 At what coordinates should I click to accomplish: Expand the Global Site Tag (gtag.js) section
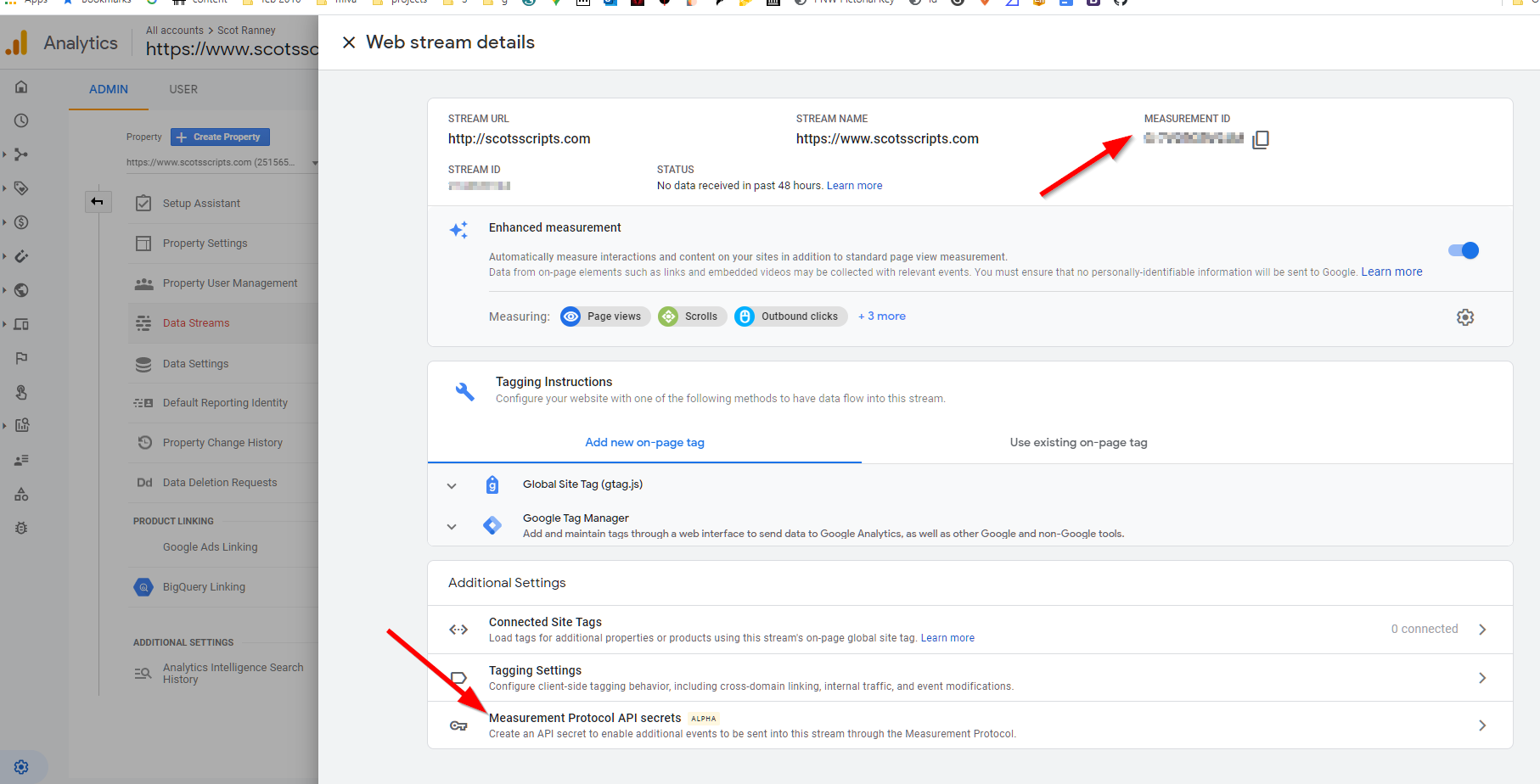452,486
